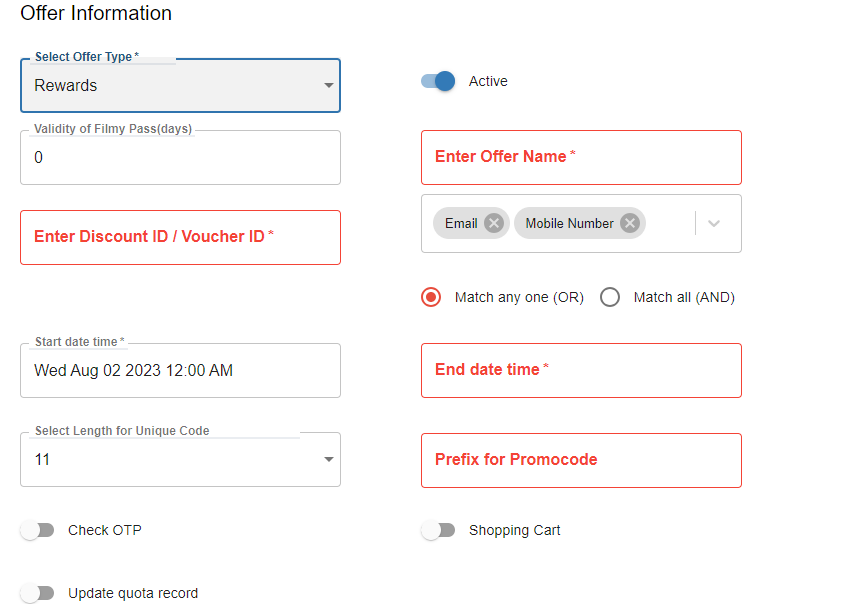Screen dimensions: 843x604
Task: Focus the Enter Discount ID / Voucher ID field
Action: tap(180, 237)
